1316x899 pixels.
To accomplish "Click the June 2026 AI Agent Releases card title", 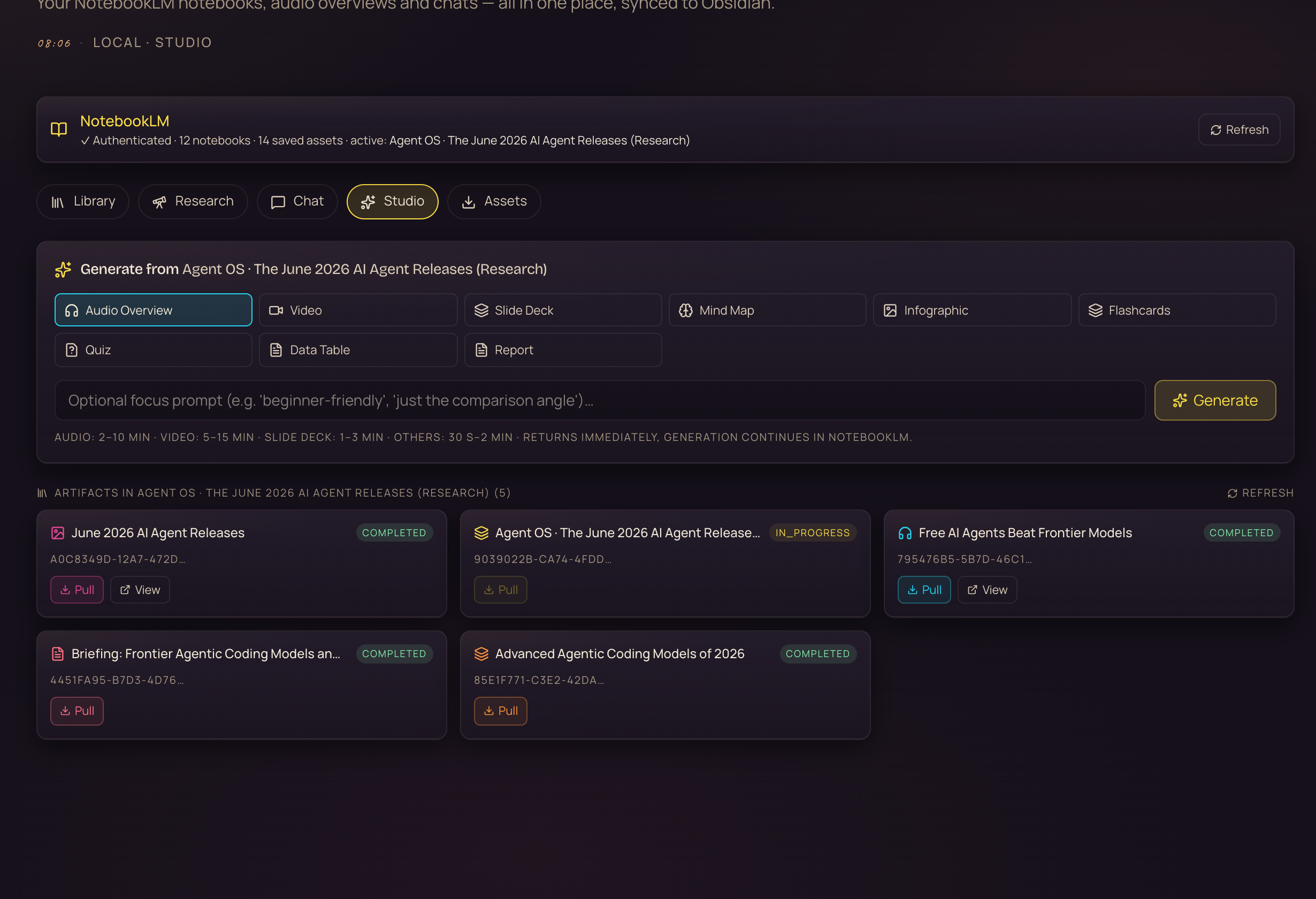I will point(158,532).
